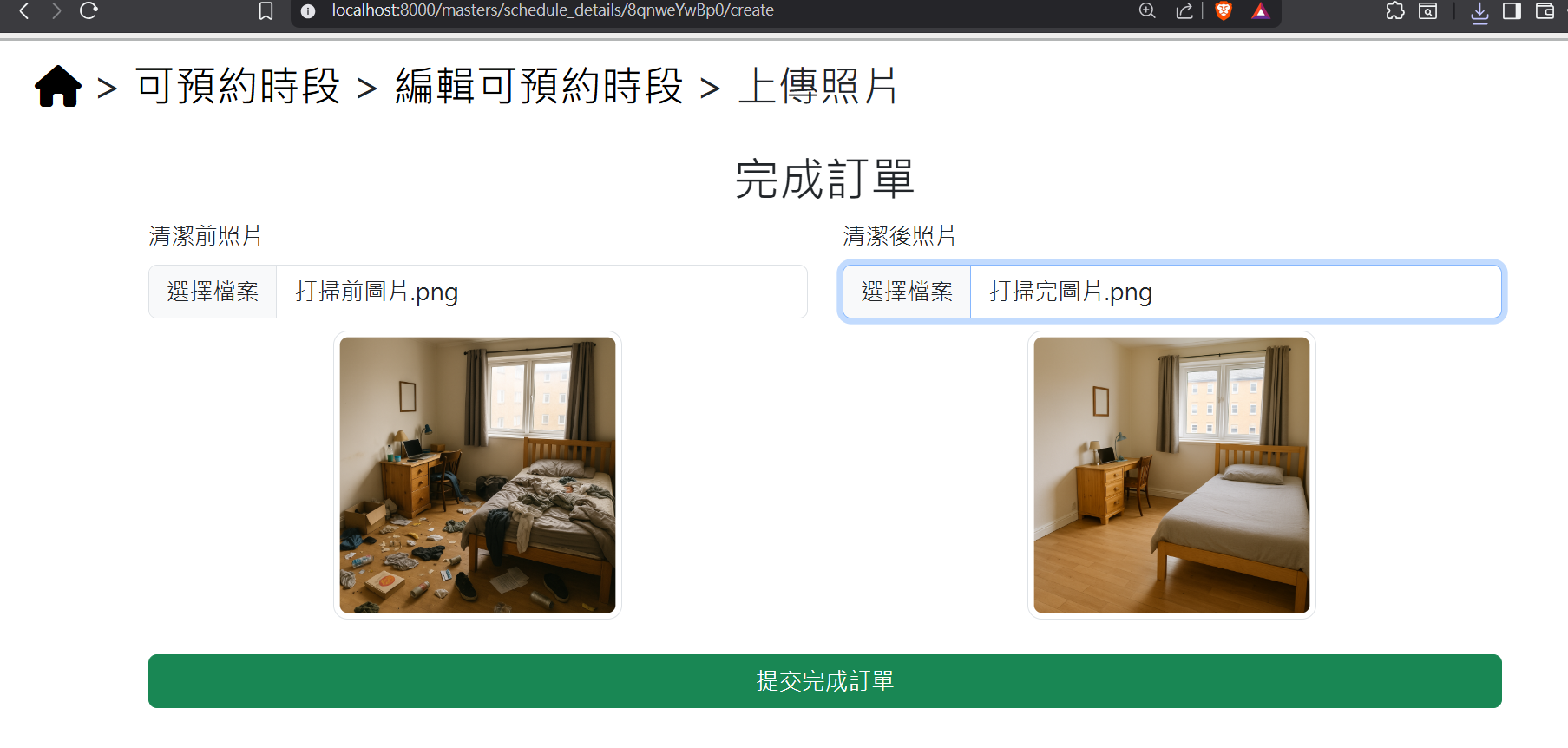Open the downloads icon
Viewport: 1568px width, 748px height.
1479,12
